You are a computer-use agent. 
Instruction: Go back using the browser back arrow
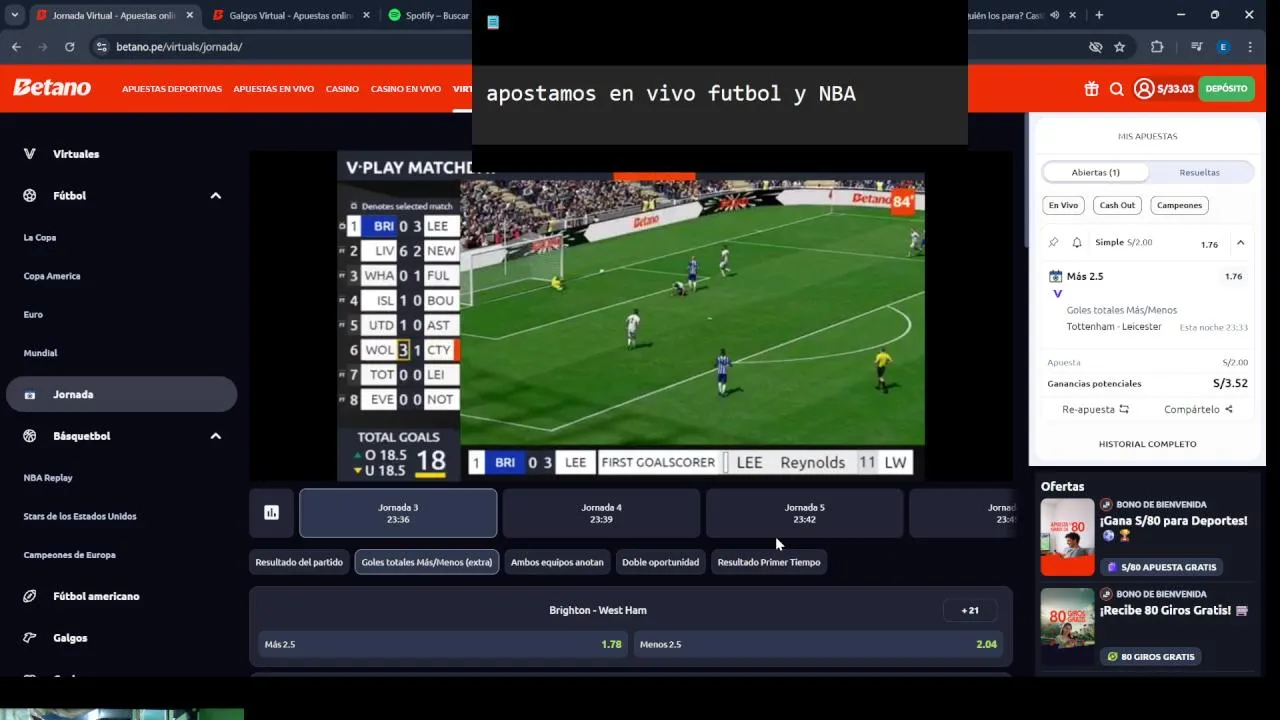point(16,47)
